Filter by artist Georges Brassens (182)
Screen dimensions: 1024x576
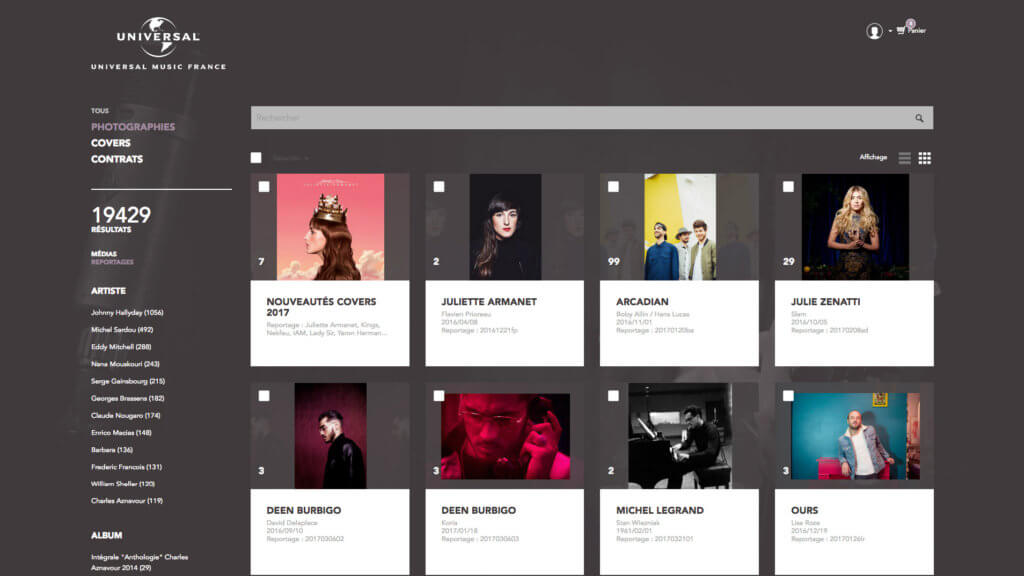(x=128, y=398)
